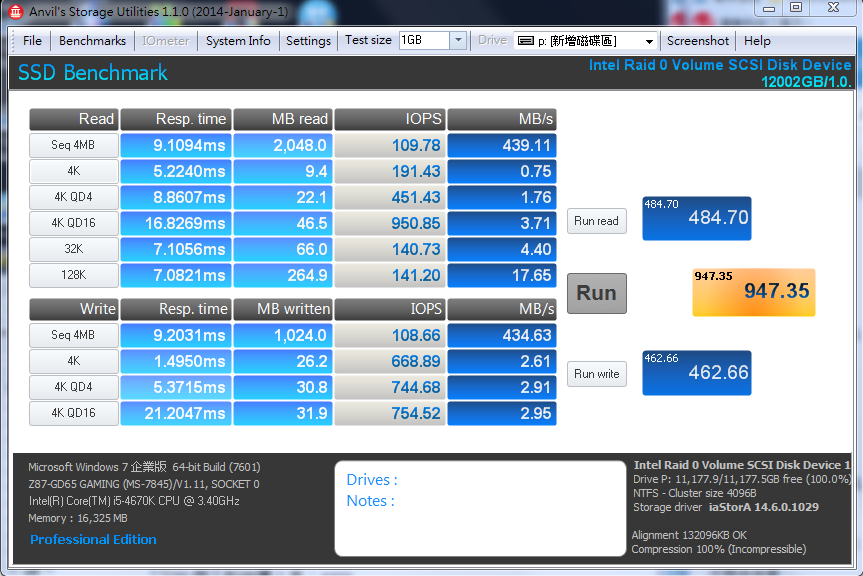Click the drive icon in Drive selector
The image size is (863, 576).
526,41
